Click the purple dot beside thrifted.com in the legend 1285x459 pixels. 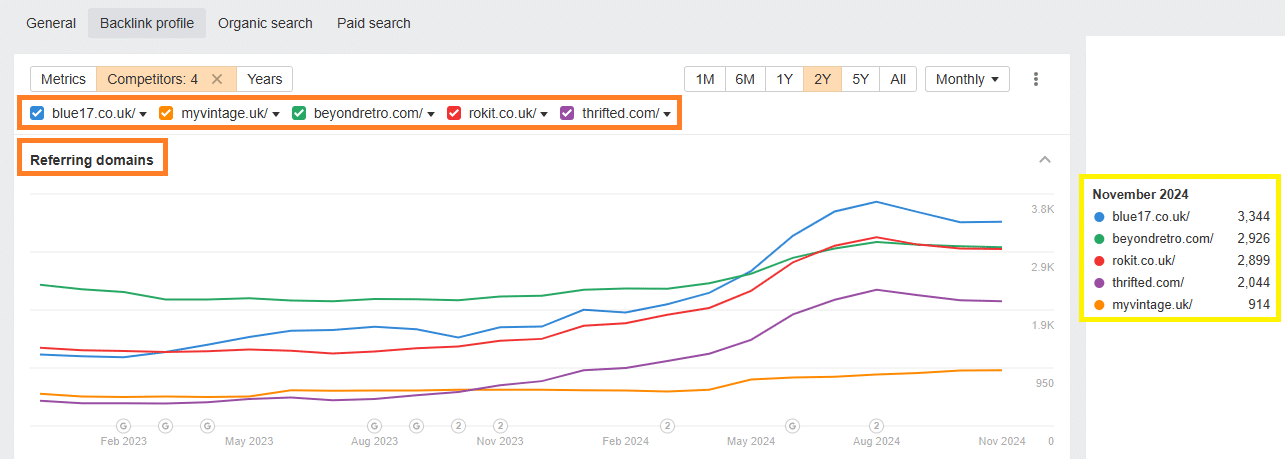(1099, 282)
